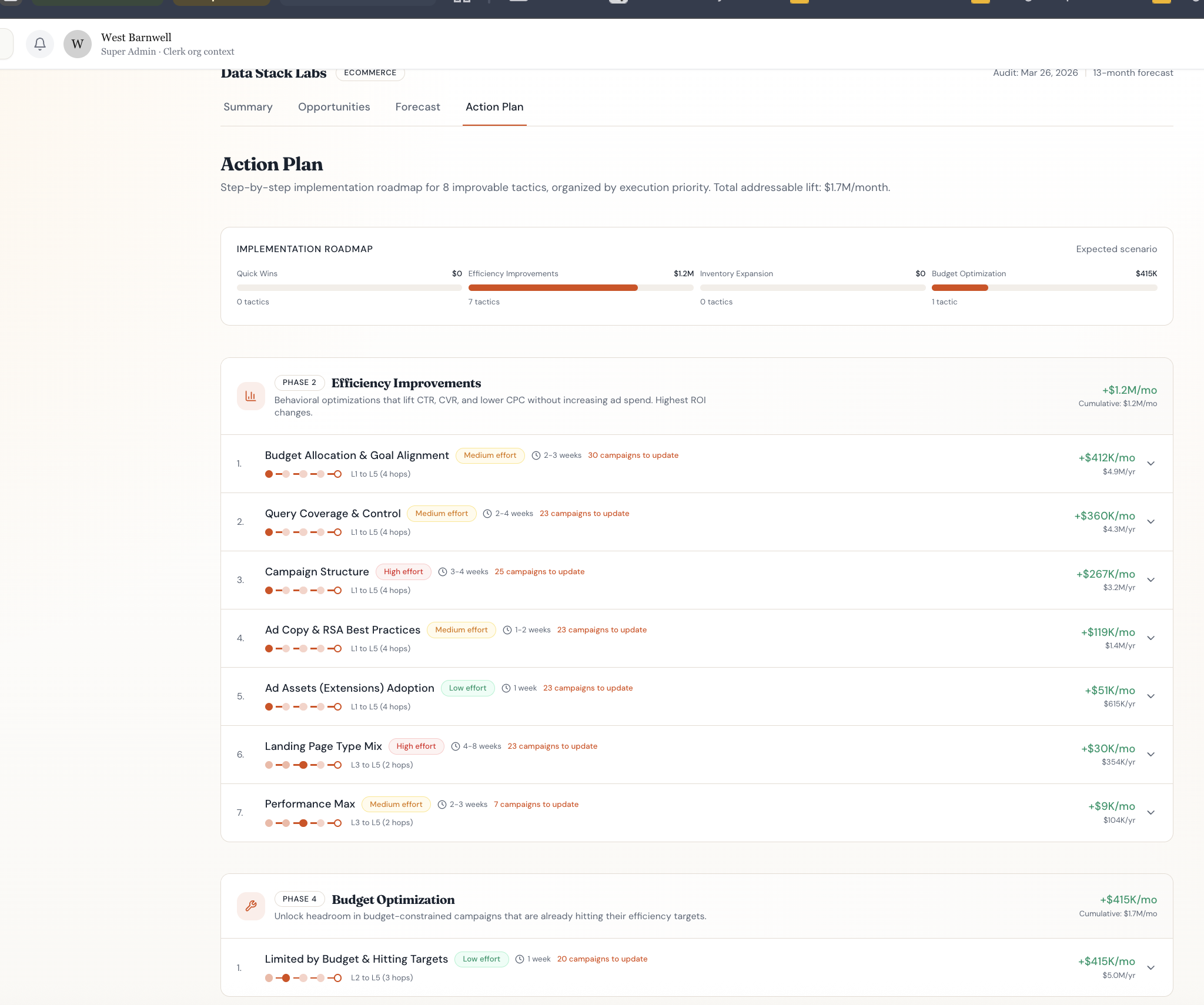Image resolution: width=1204 pixels, height=1005 pixels.
Task: Click the Budget Optimization wrench phase icon
Action: point(251,906)
